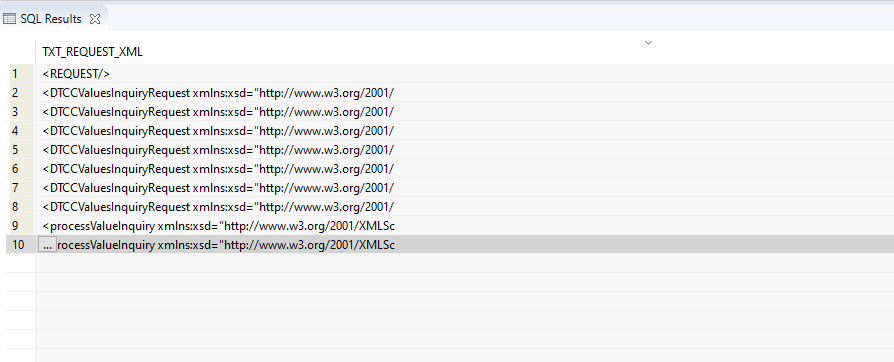Select processValueInquiry cell in row 9
The height and width of the screenshot is (362, 894).
[465, 226]
